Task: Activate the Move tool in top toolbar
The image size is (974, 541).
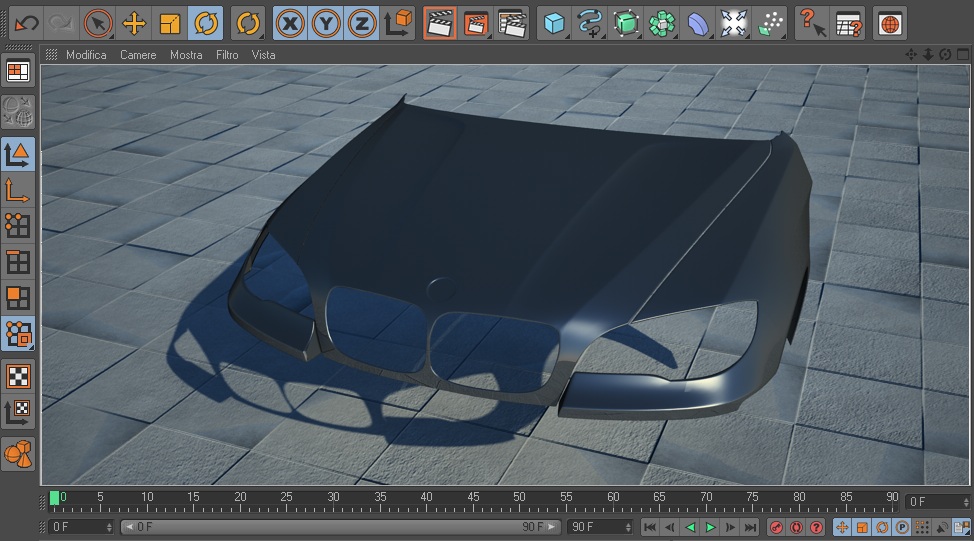Action: click(x=134, y=24)
